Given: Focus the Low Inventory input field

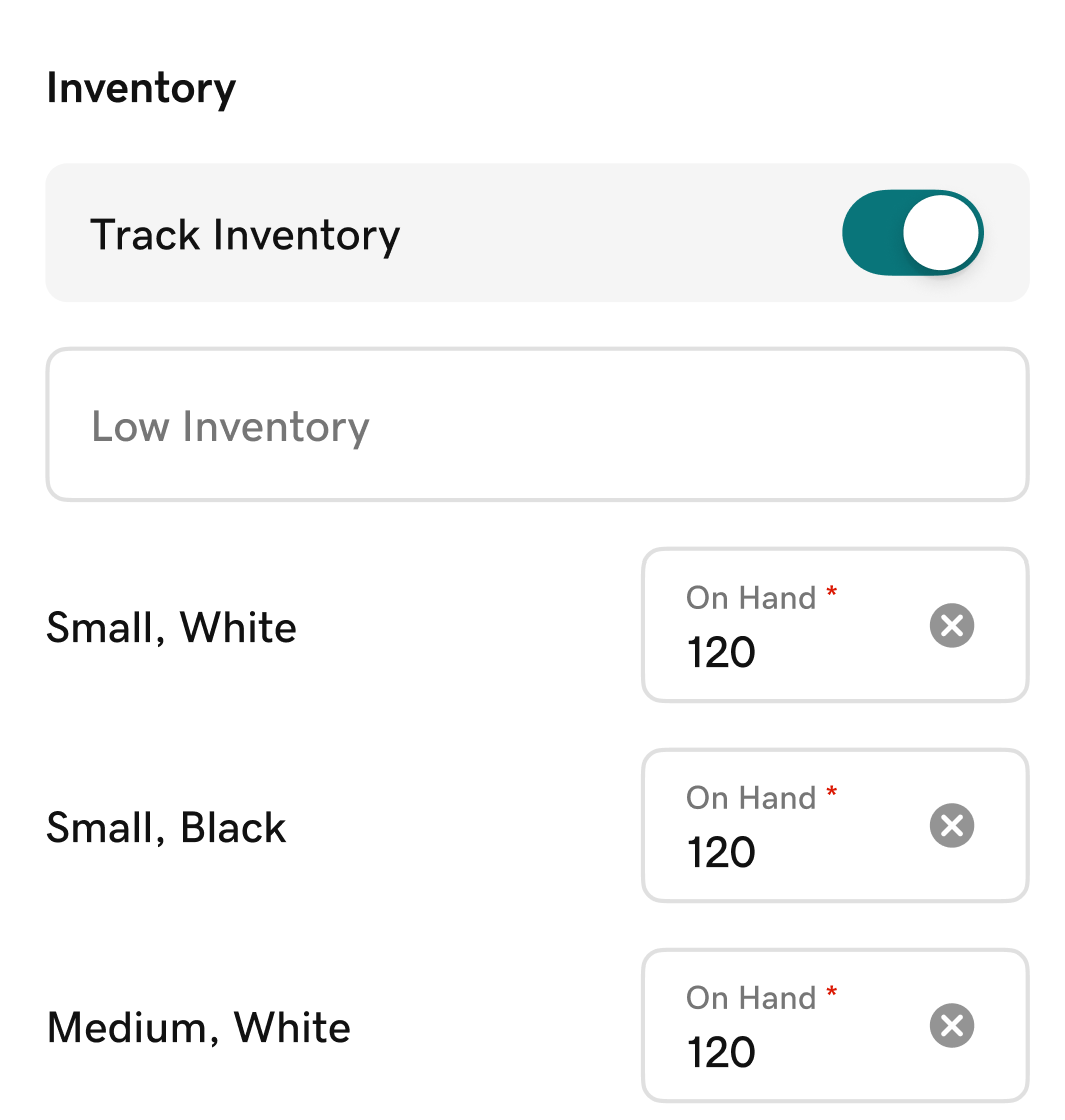Looking at the screenshot, I should (x=537, y=424).
